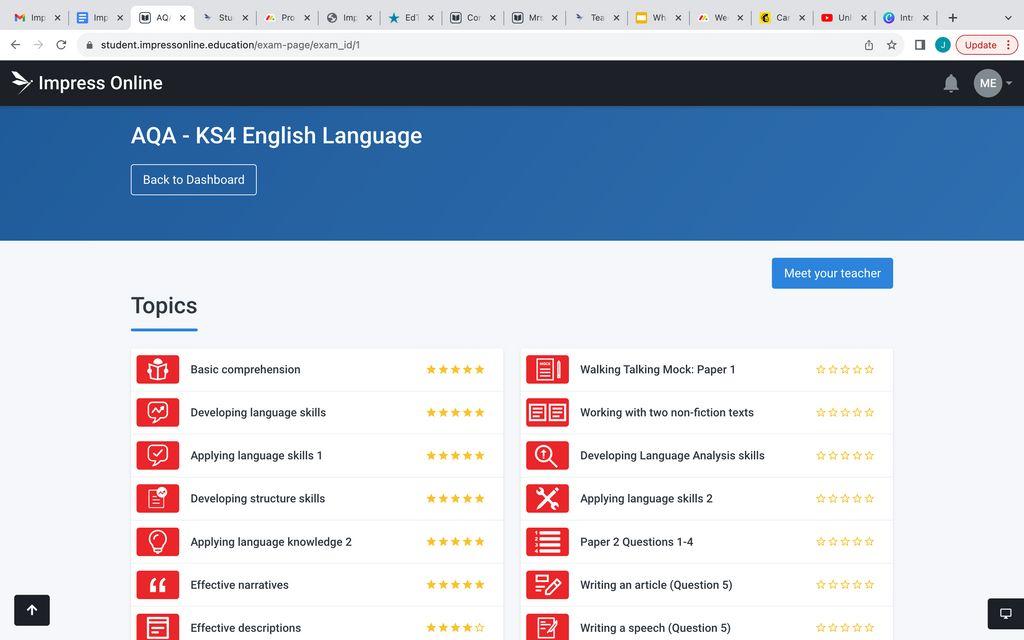1024x640 pixels.
Task: Click the lightbulb icon for Applying language knowledge 2
Action: tap(157, 542)
